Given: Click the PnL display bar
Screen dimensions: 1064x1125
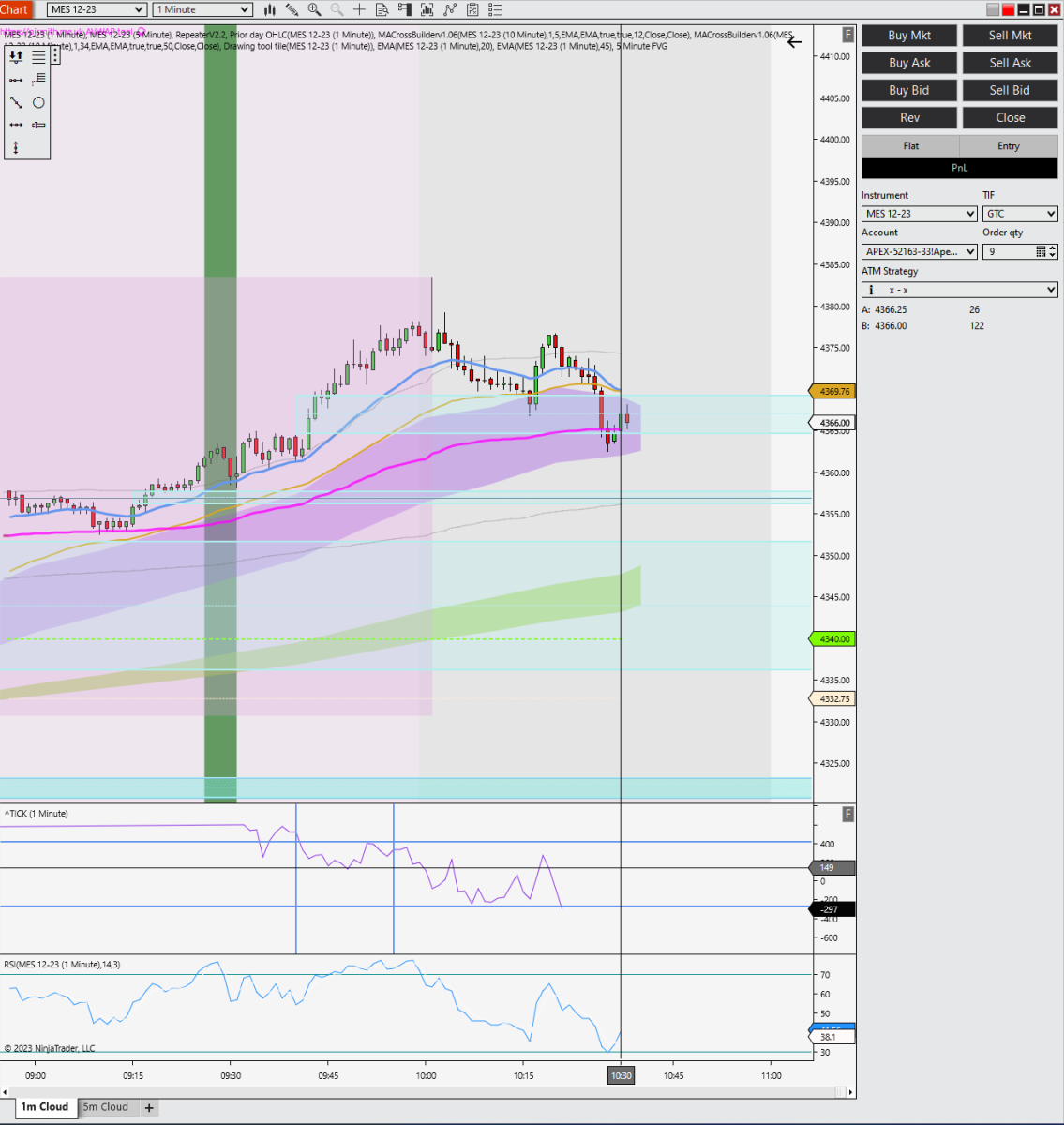Looking at the screenshot, I should point(960,168).
